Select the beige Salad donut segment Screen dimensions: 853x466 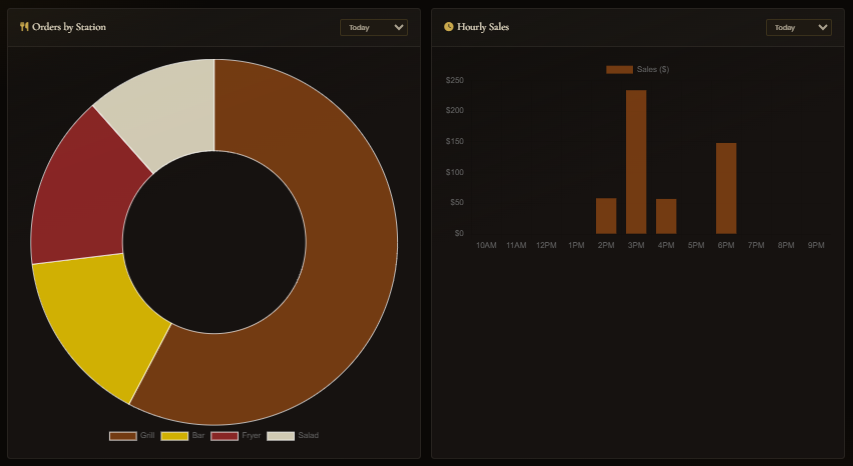click(169, 106)
